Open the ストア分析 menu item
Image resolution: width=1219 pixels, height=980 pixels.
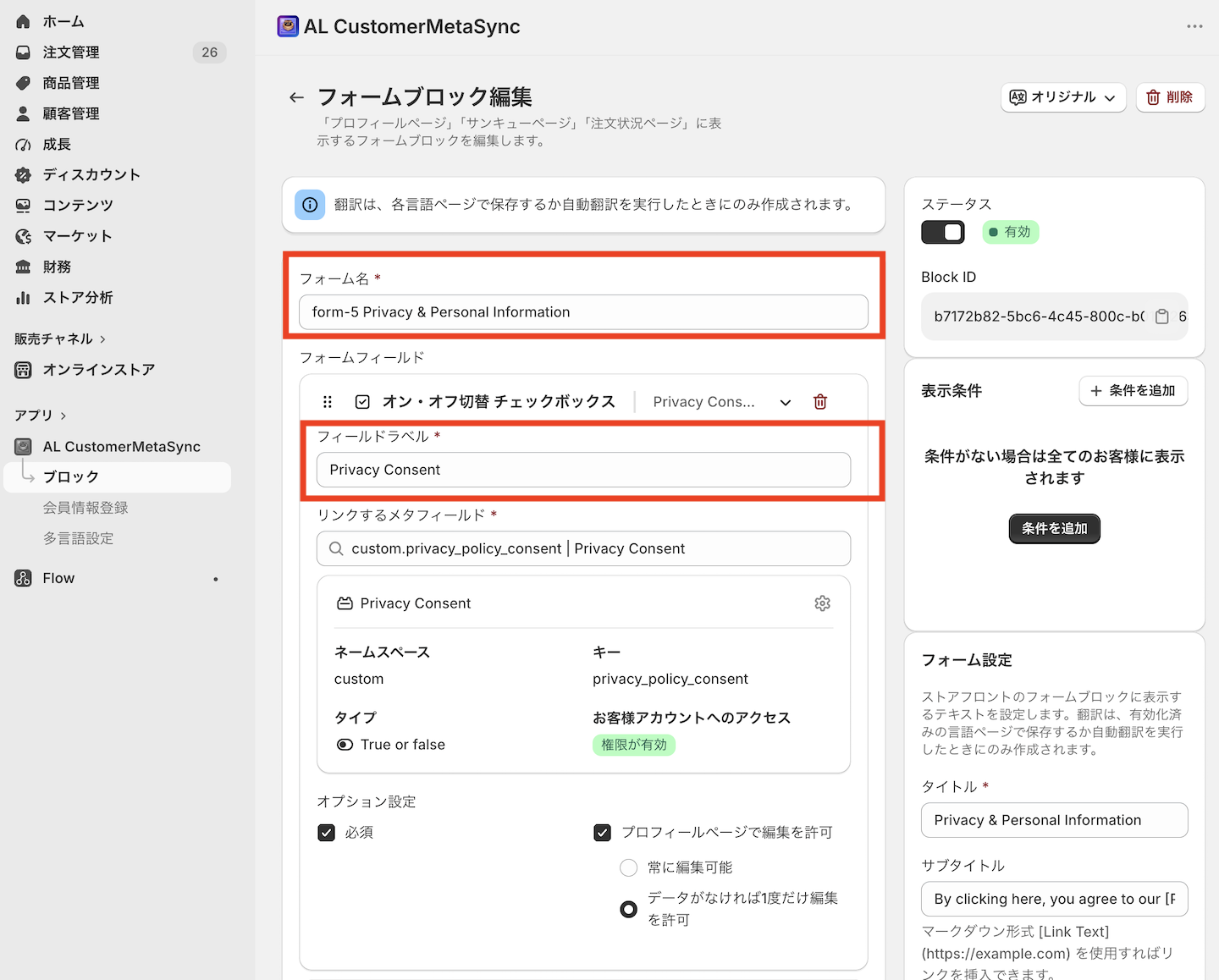point(78,298)
